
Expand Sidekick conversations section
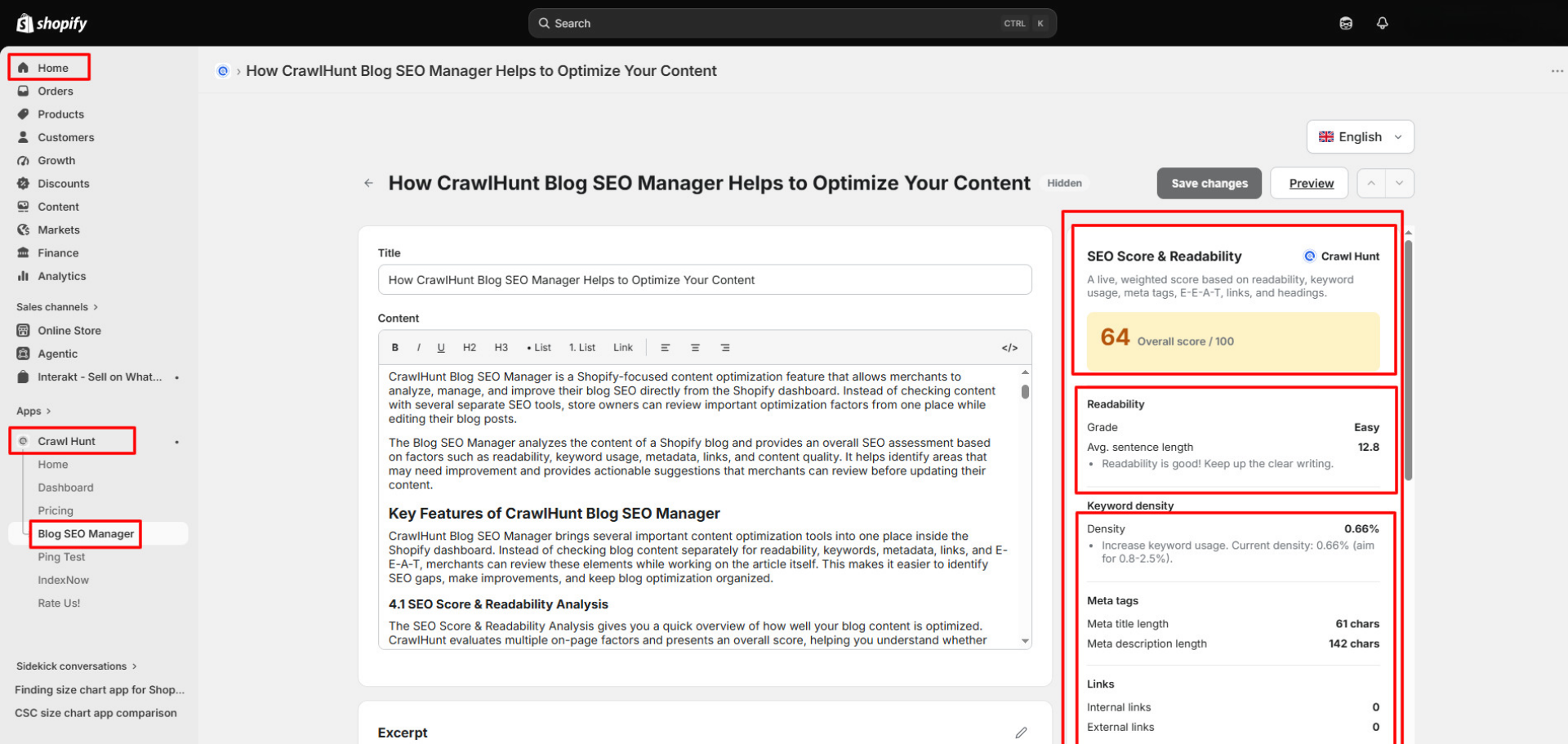[77, 666]
